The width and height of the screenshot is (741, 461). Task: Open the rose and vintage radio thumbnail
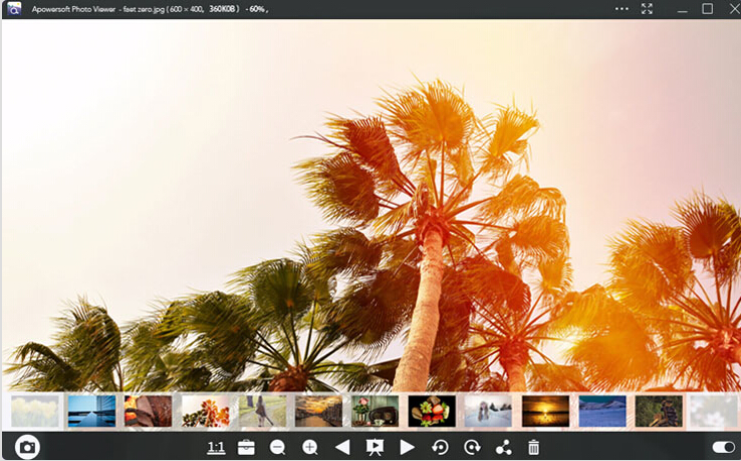point(375,411)
